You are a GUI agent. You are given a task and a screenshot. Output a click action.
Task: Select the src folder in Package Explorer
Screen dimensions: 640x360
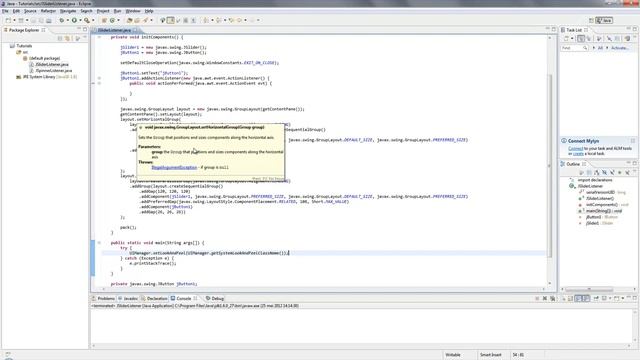(x=25, y=52)
